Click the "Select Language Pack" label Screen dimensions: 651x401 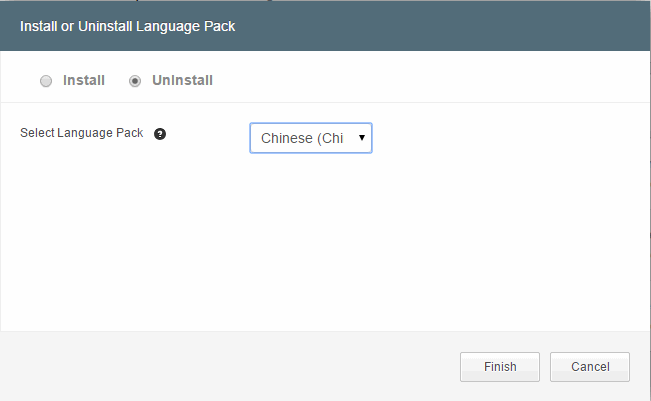tap(82, 133)
